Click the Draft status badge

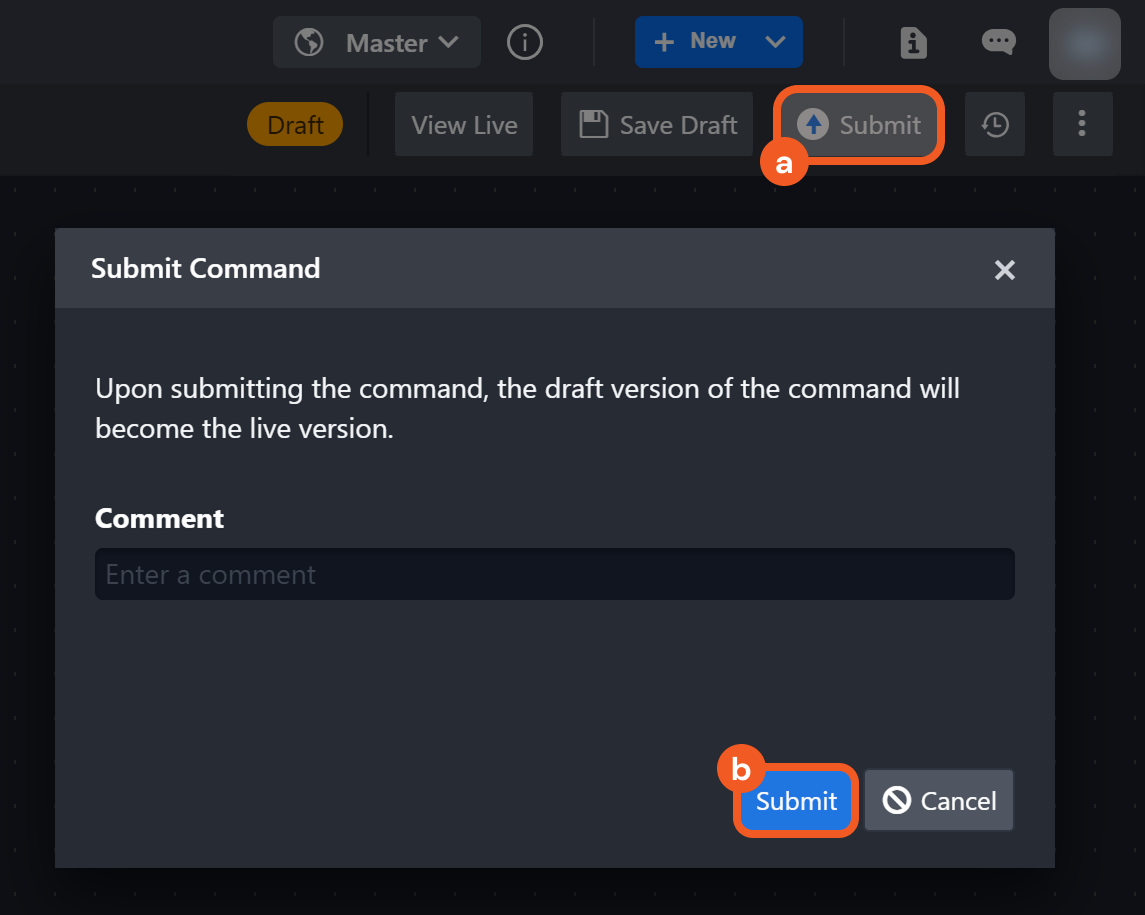pyautogui.click(x=295, y=125)
